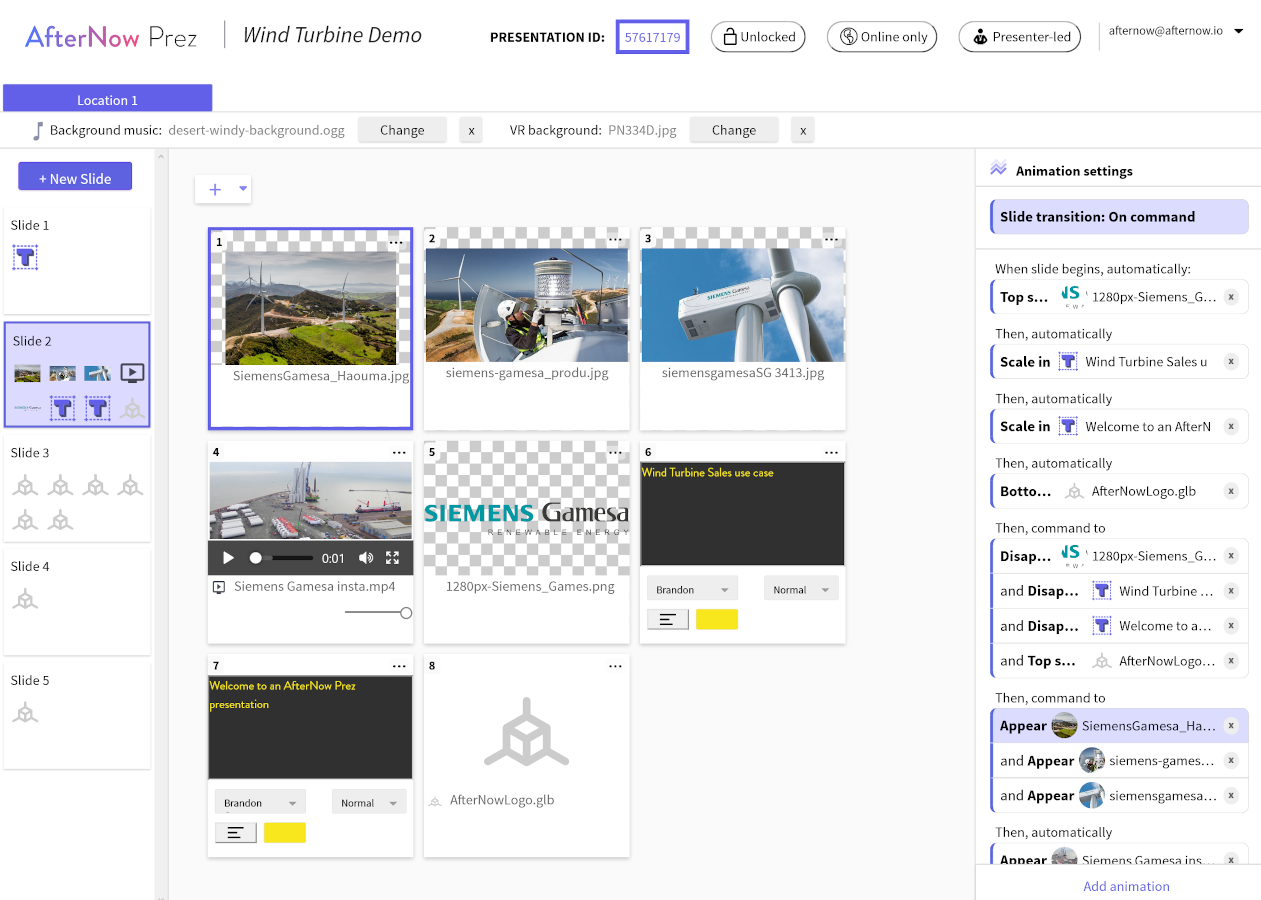Toggle the Unlocked lock state
Image resolution: width=1261 pixels, height=900 pixels.
[759, 37]
